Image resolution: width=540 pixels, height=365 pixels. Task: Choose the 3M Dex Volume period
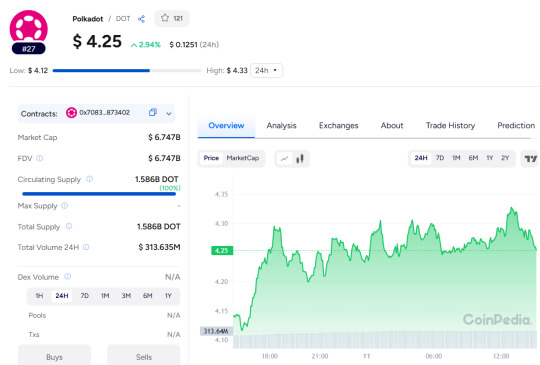(x=126, y=296)
